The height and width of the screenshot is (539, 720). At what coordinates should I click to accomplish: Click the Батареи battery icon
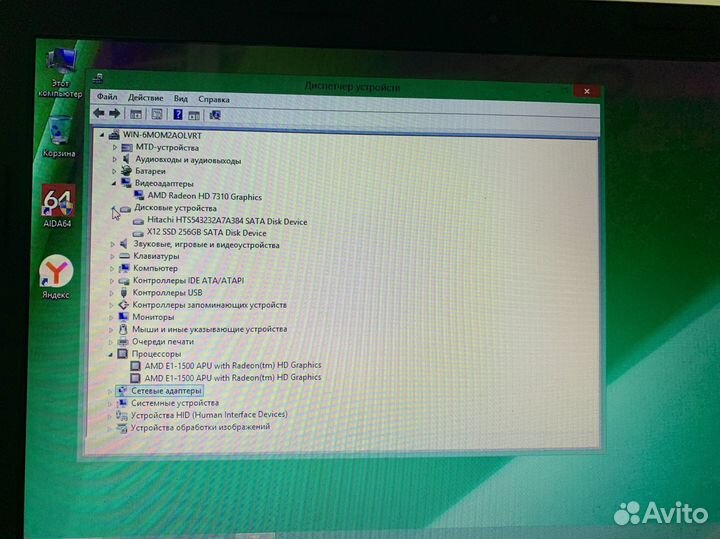126,171
